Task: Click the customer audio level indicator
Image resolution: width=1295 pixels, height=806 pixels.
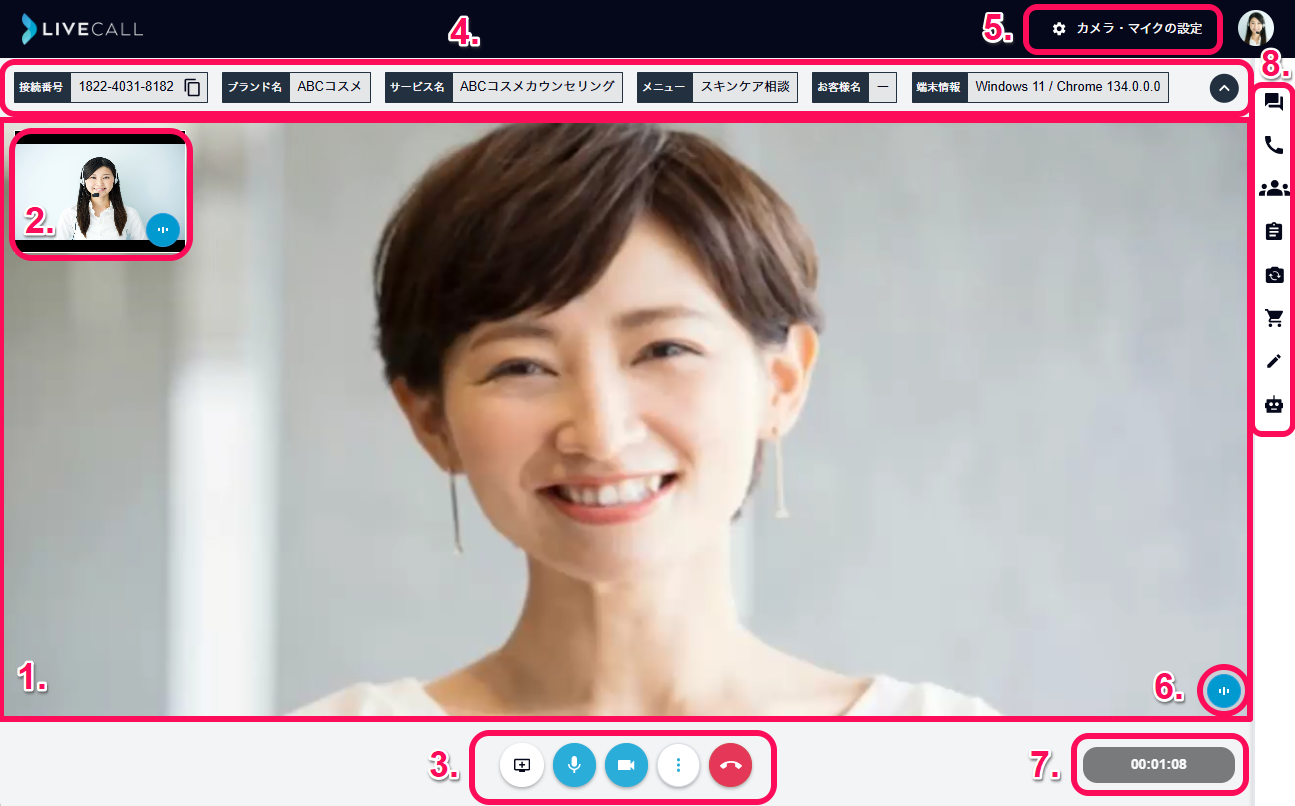Action: [1223, 690]
